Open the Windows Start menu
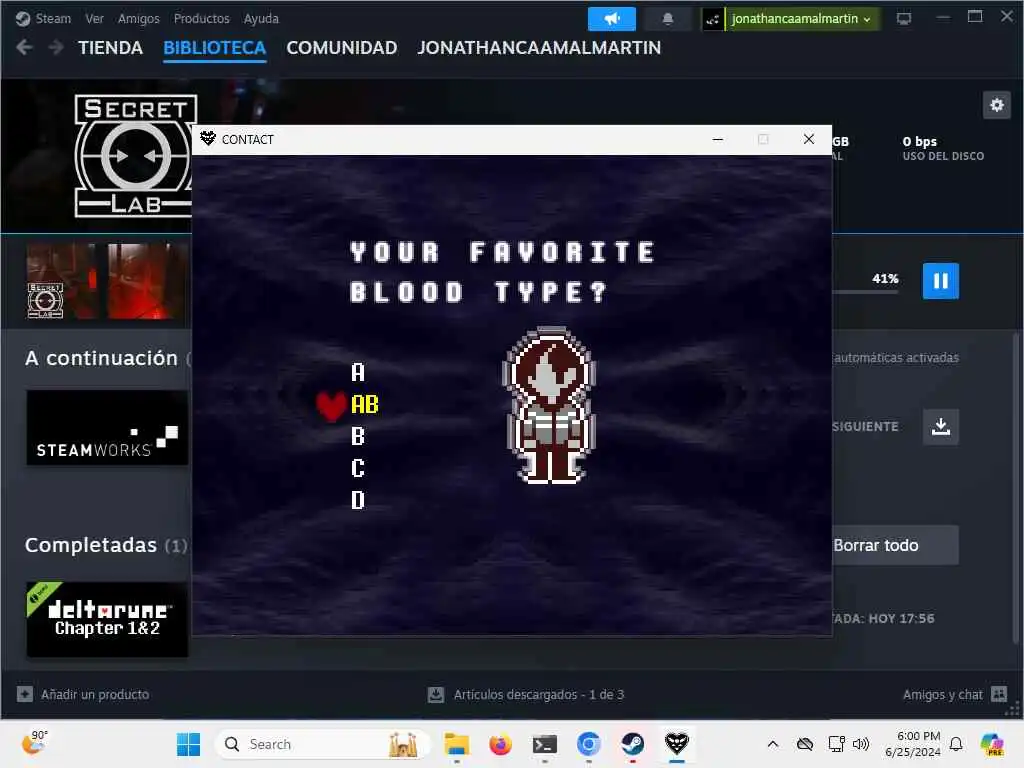 tap(189, 744)
